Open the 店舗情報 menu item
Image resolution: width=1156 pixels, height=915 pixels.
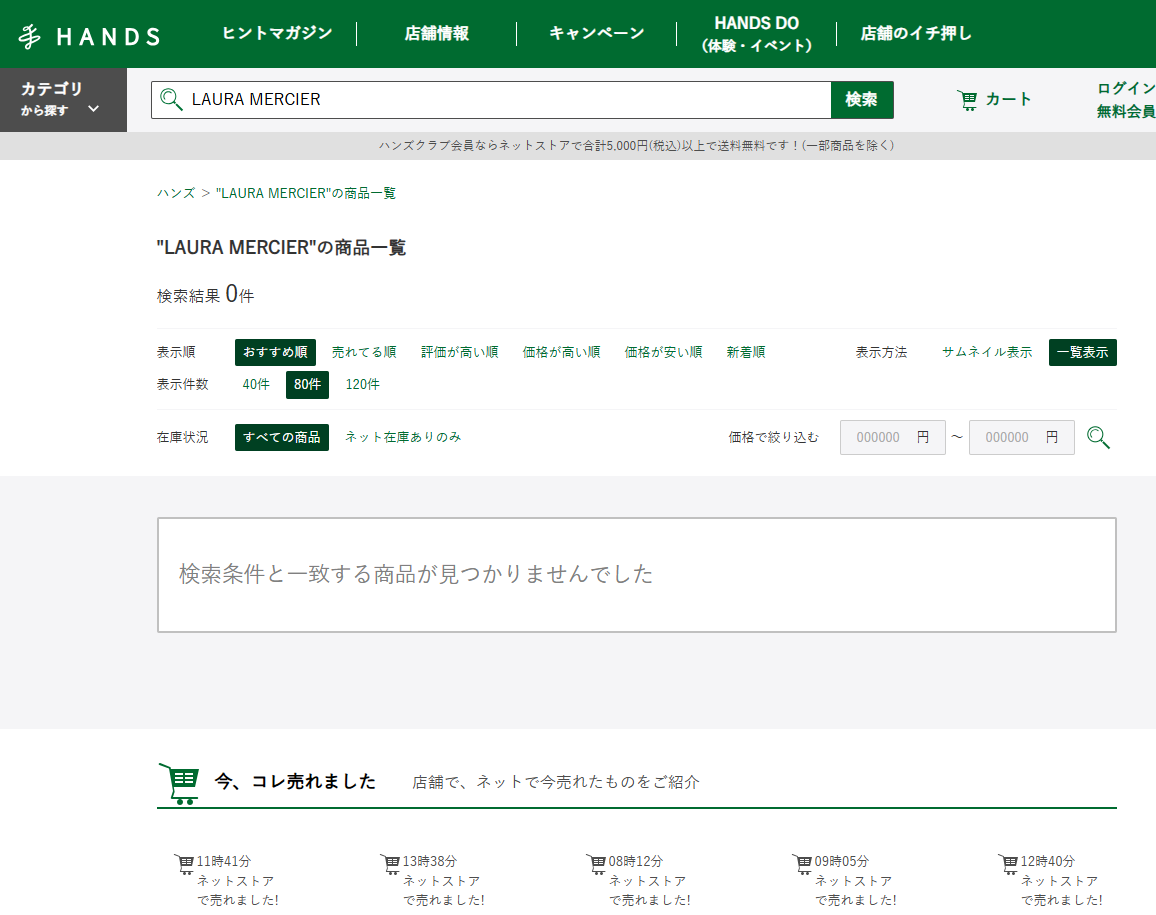436,33
